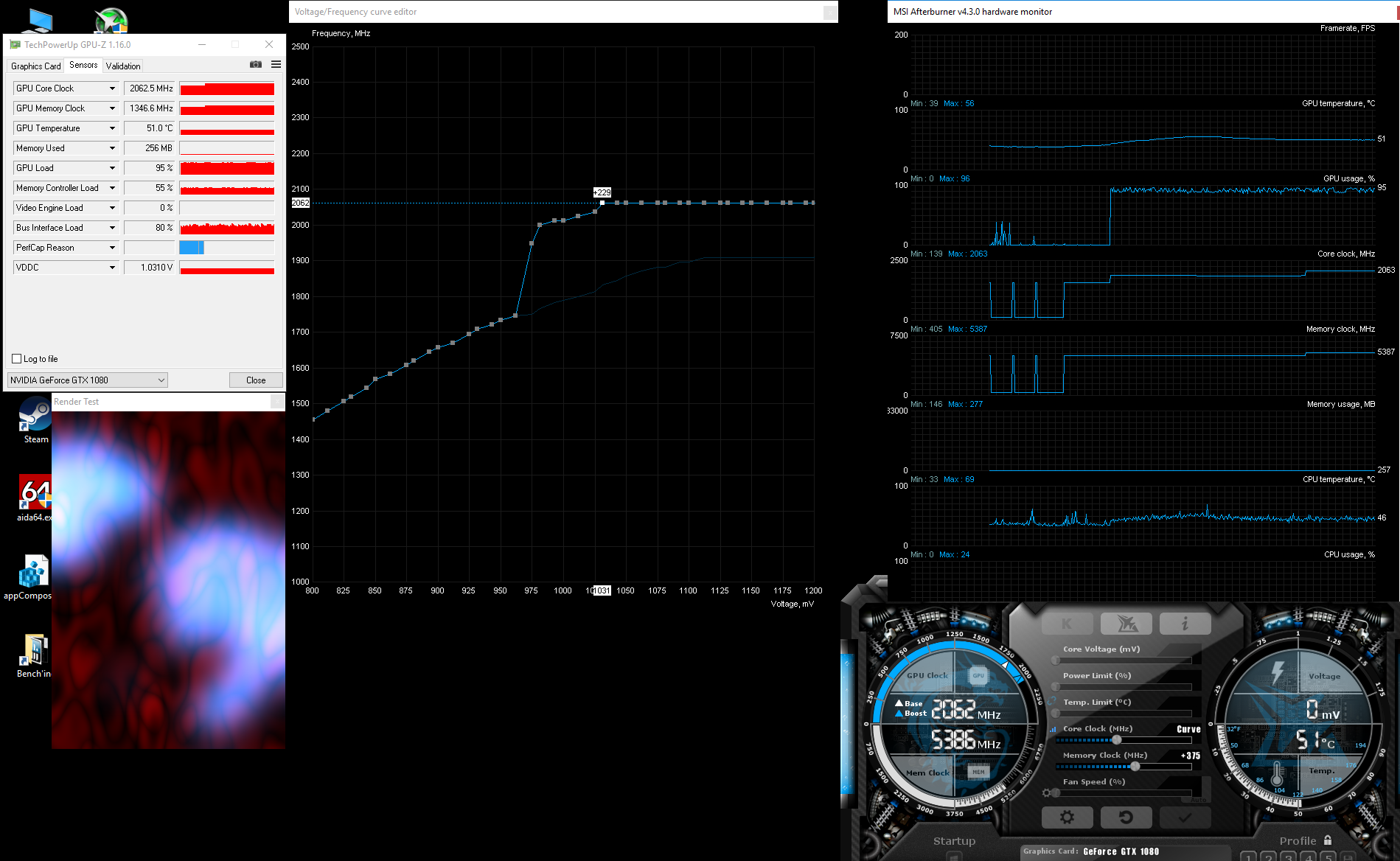This screenshot has height=861, width=1400.
Task: Select the highlighted curve point labeled +229
Action: 602,203
